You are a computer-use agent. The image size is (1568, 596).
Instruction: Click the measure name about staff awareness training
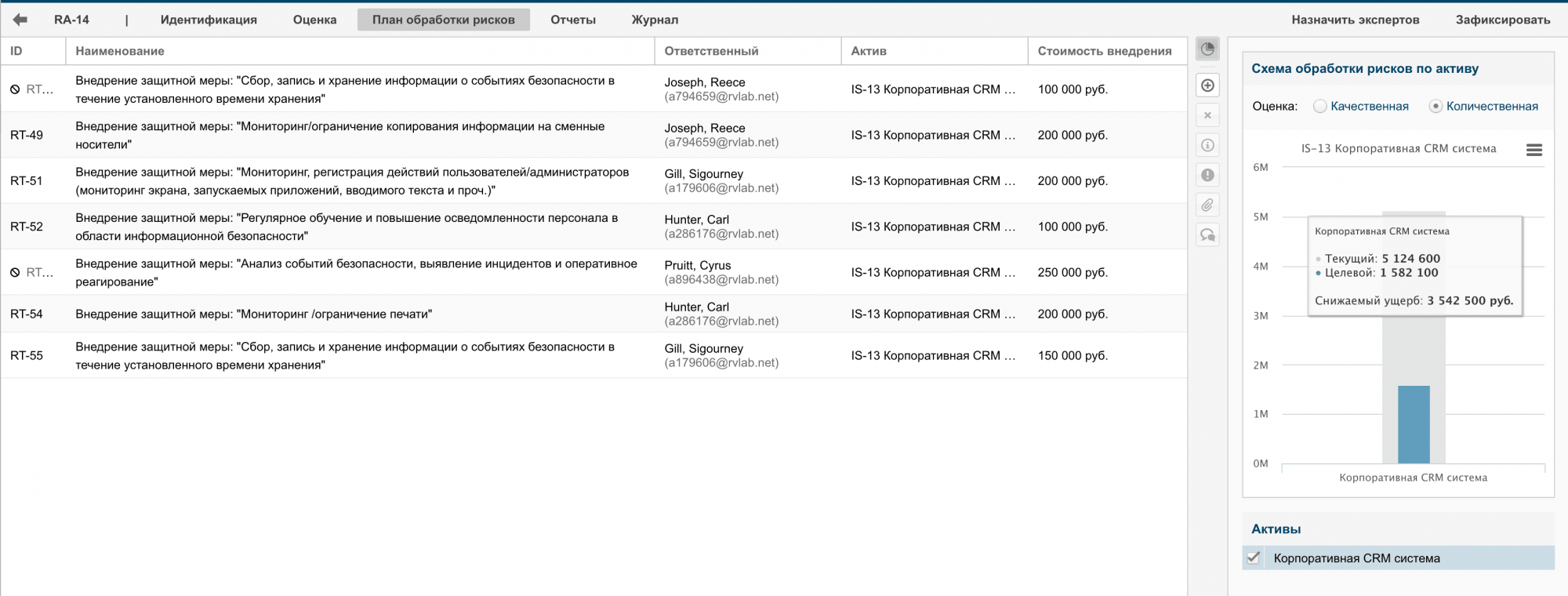[x=347, y=227]
